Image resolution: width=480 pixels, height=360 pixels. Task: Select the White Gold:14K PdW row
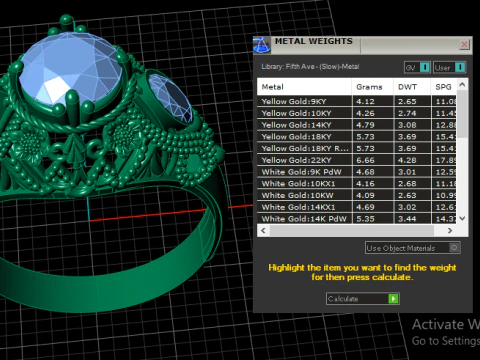pos(357,219)
